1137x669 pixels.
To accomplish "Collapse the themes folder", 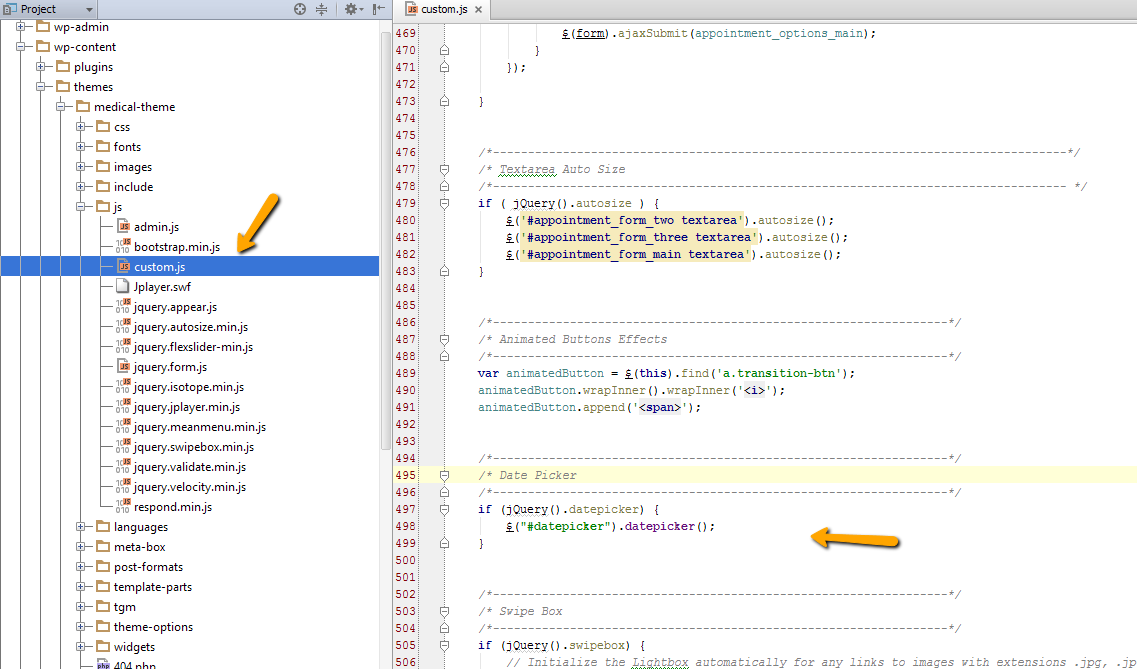I will (x=41, y=86).
